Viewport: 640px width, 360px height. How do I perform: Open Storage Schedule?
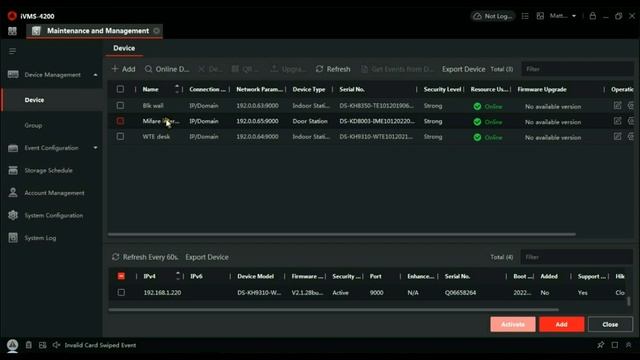click(x=48, y=170)
